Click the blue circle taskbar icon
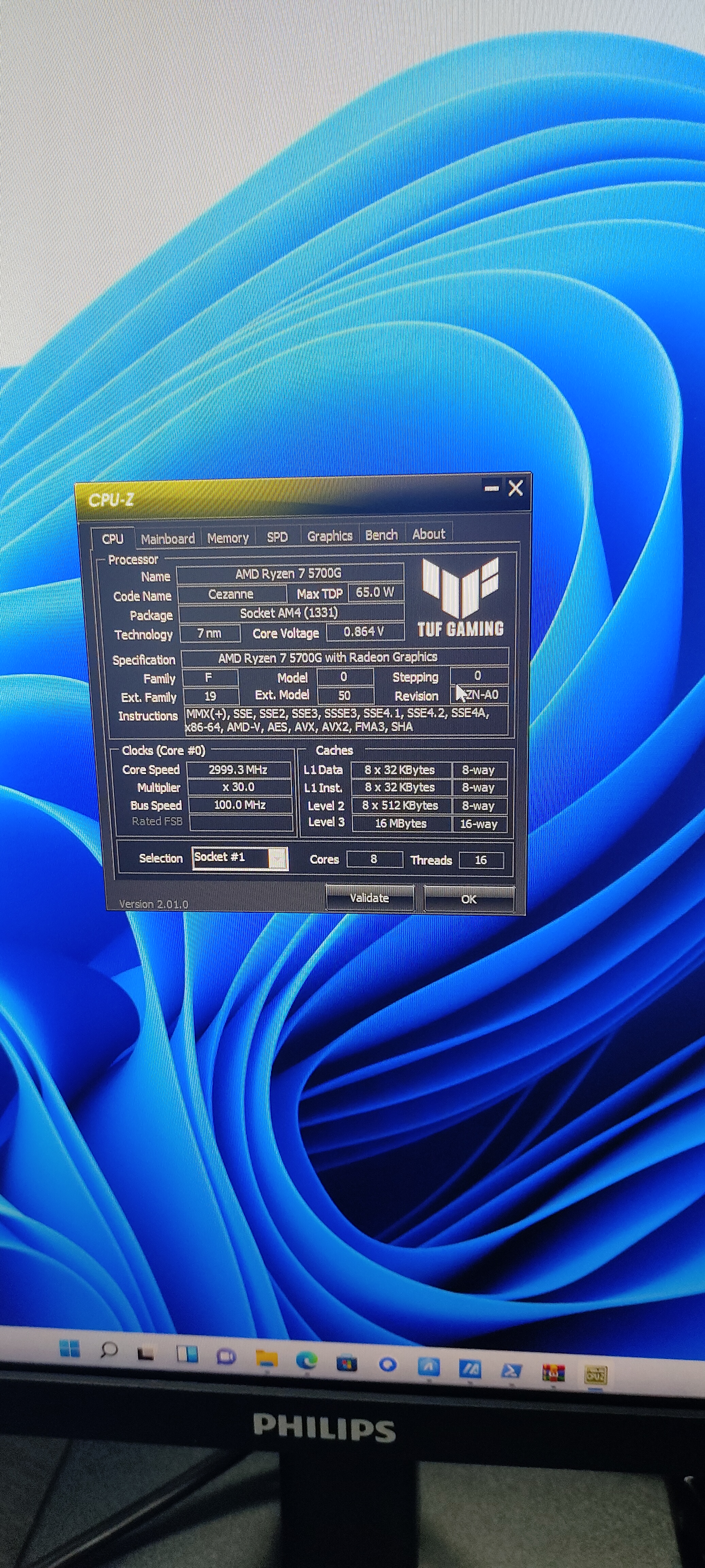Viewport: 705px width, 1568px height. pyautogui.click(x=388, y=1365)
